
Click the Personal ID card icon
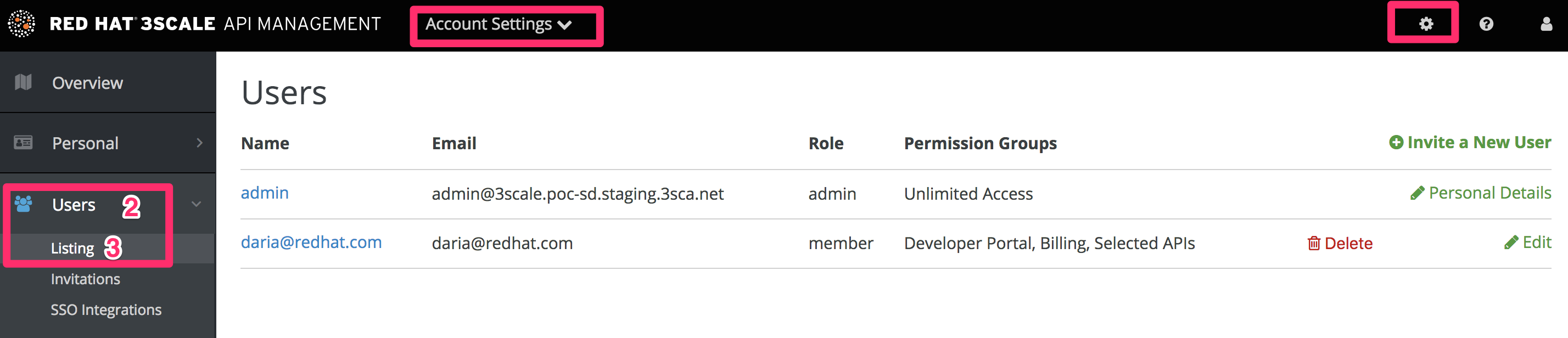coord(23,143)
